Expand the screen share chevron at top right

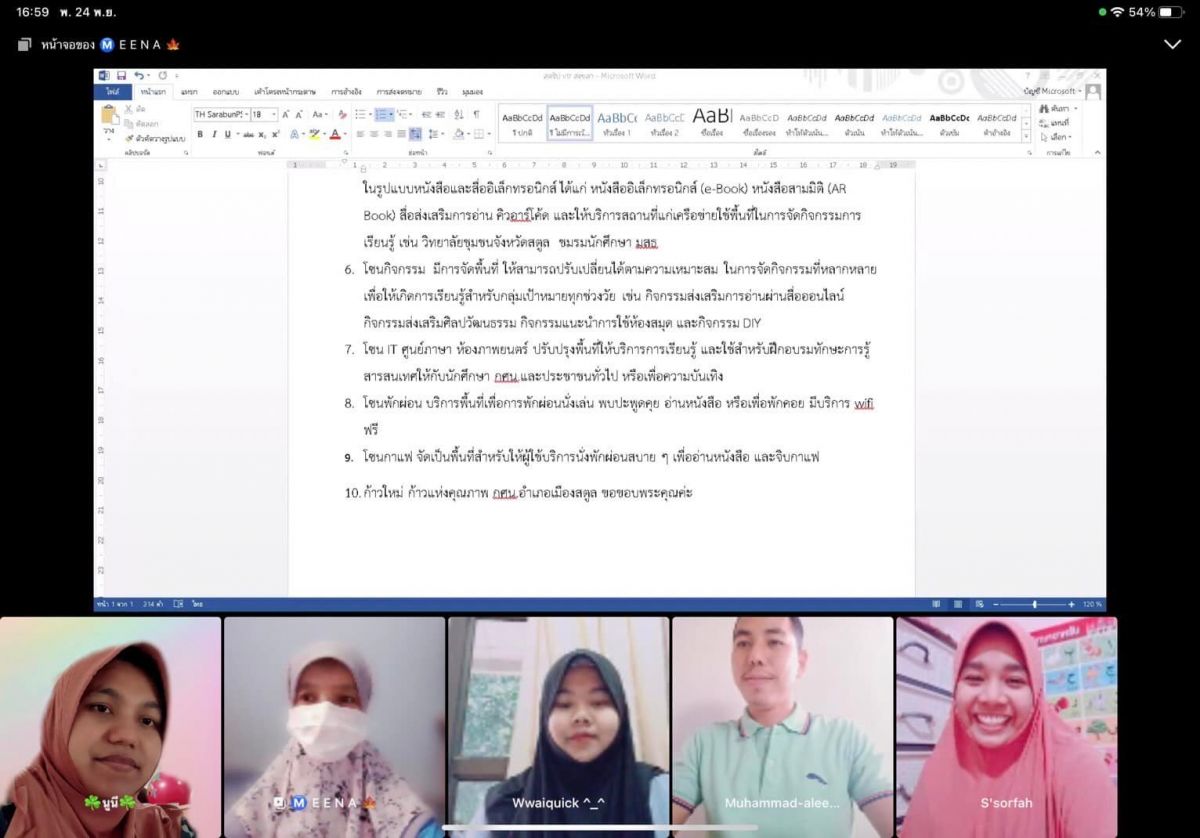(x=1172, y=45)
